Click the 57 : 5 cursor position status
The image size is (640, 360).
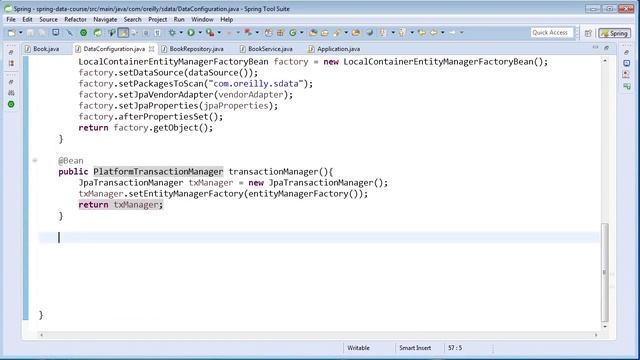pyautogui.click(x=455, y=348)
